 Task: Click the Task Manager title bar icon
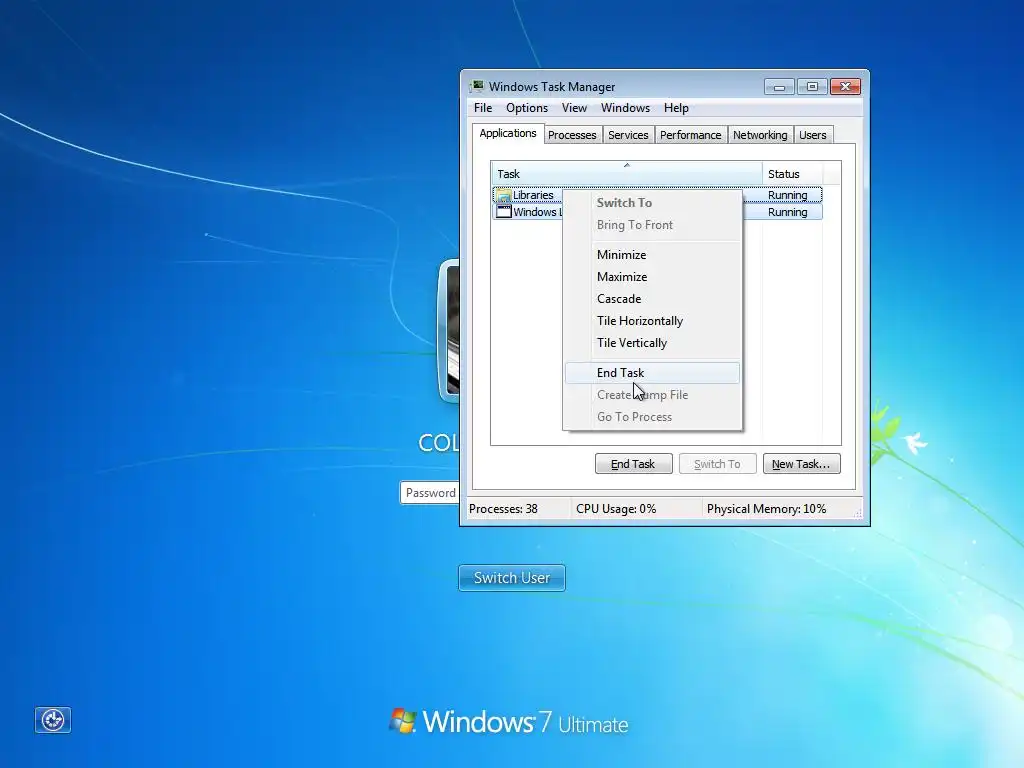pos(477,86)
